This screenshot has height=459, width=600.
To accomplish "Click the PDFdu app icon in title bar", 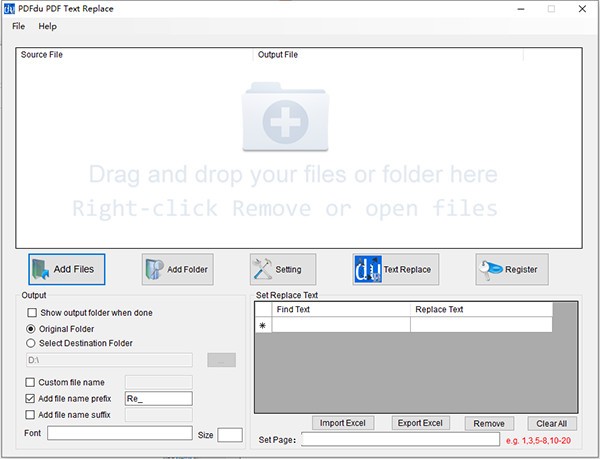I will [9, 9].
